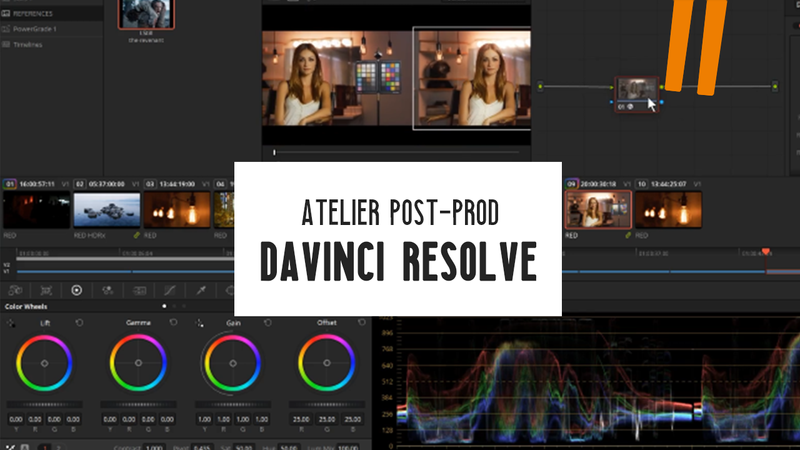The image size is (800, 450).
Task: Reset the Lift color wheel
Action: 79,322
